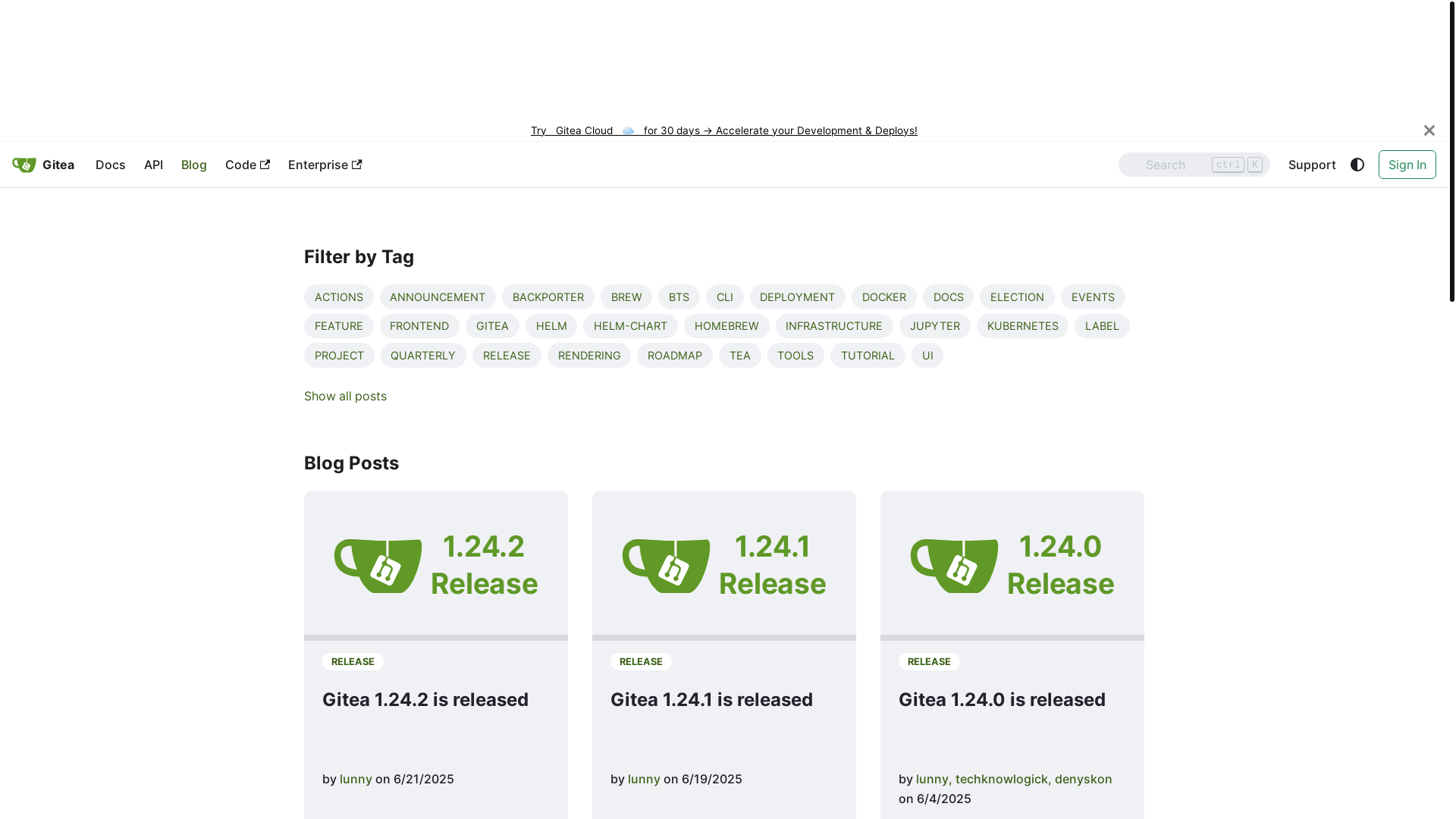
Task: Select the UI tag
Action: pos(927,356)
